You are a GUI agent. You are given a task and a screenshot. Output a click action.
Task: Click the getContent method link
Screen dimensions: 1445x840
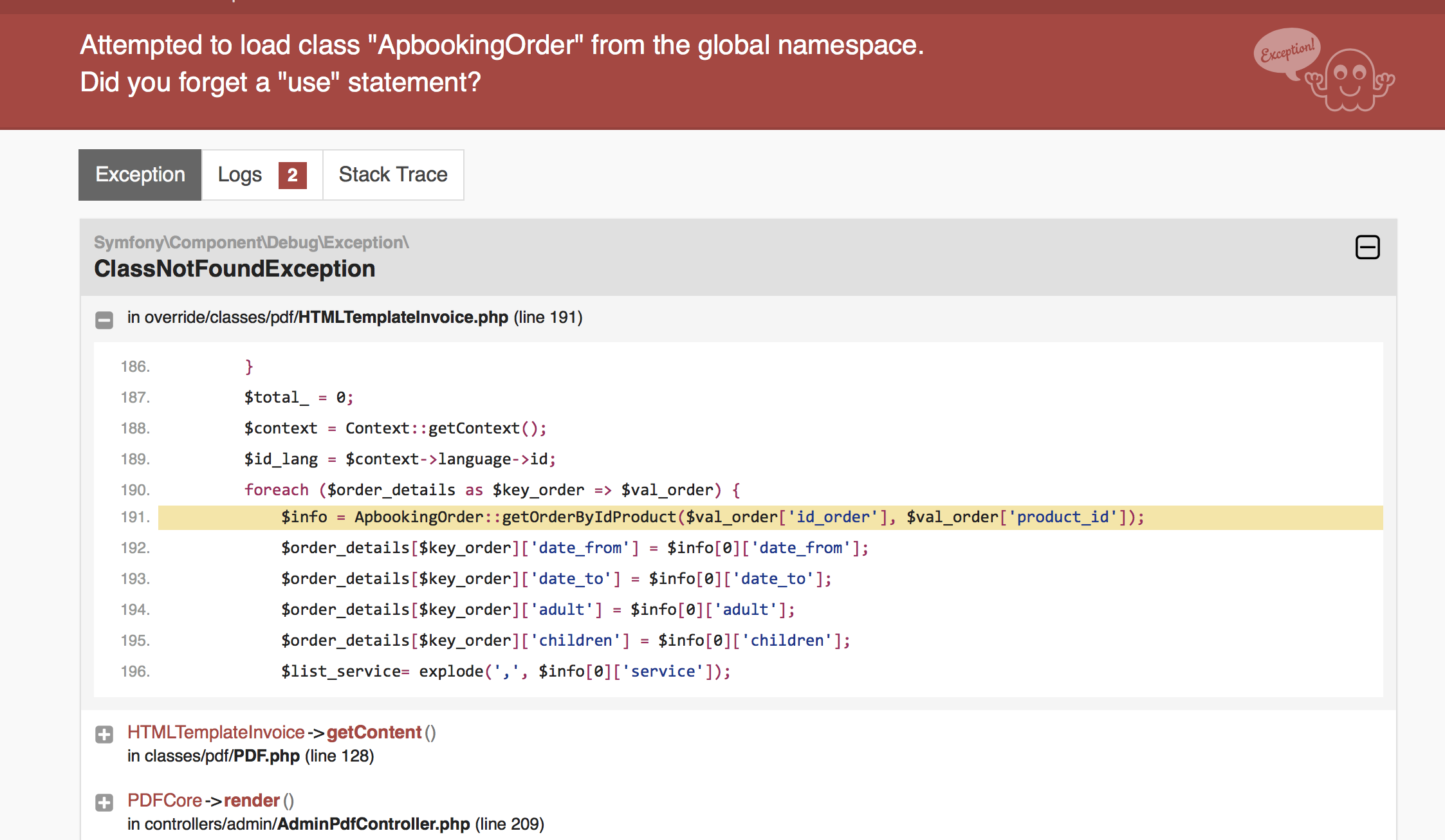[x=374, y=732]
